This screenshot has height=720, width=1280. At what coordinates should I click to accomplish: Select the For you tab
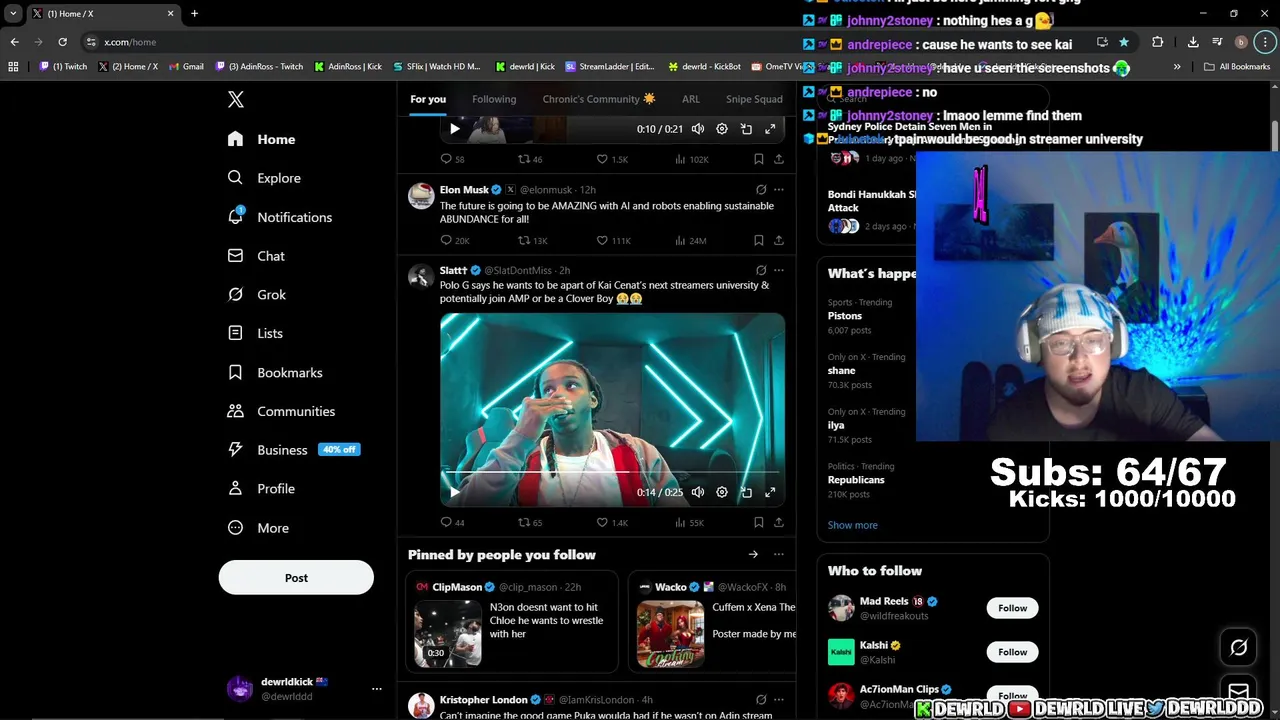point(428,99)
